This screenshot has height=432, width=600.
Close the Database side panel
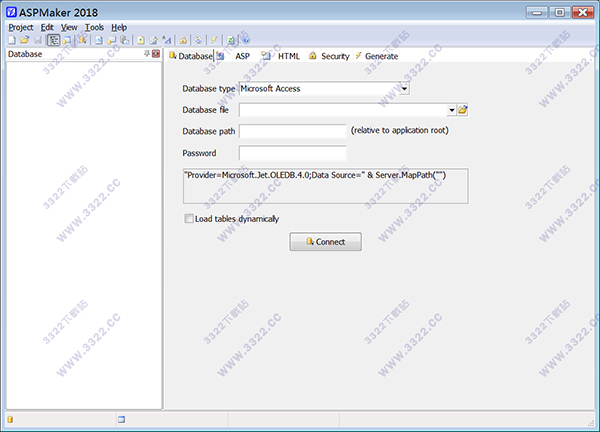pos(156,54)
